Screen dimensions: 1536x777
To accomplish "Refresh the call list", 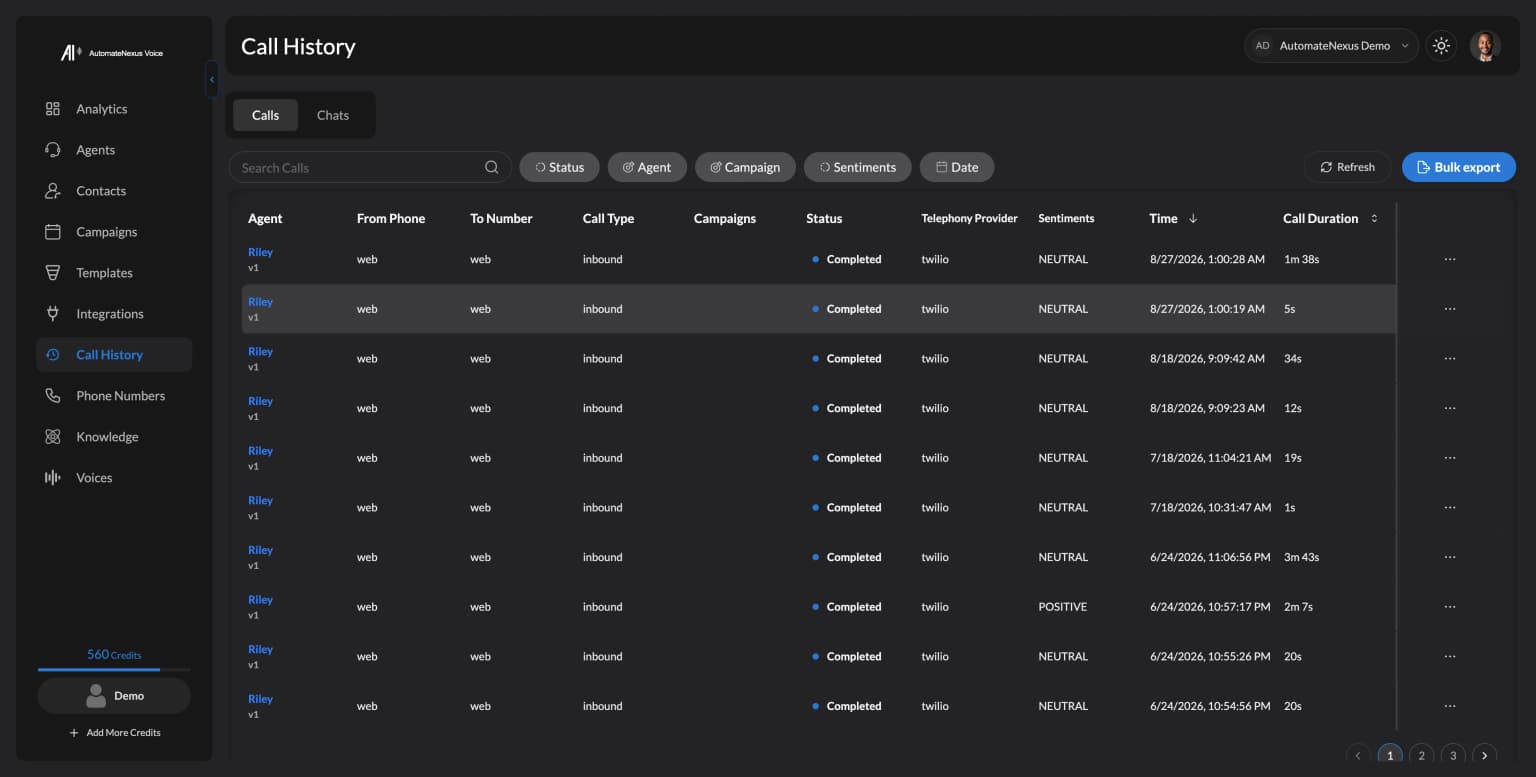I will tap(1348, 167).
